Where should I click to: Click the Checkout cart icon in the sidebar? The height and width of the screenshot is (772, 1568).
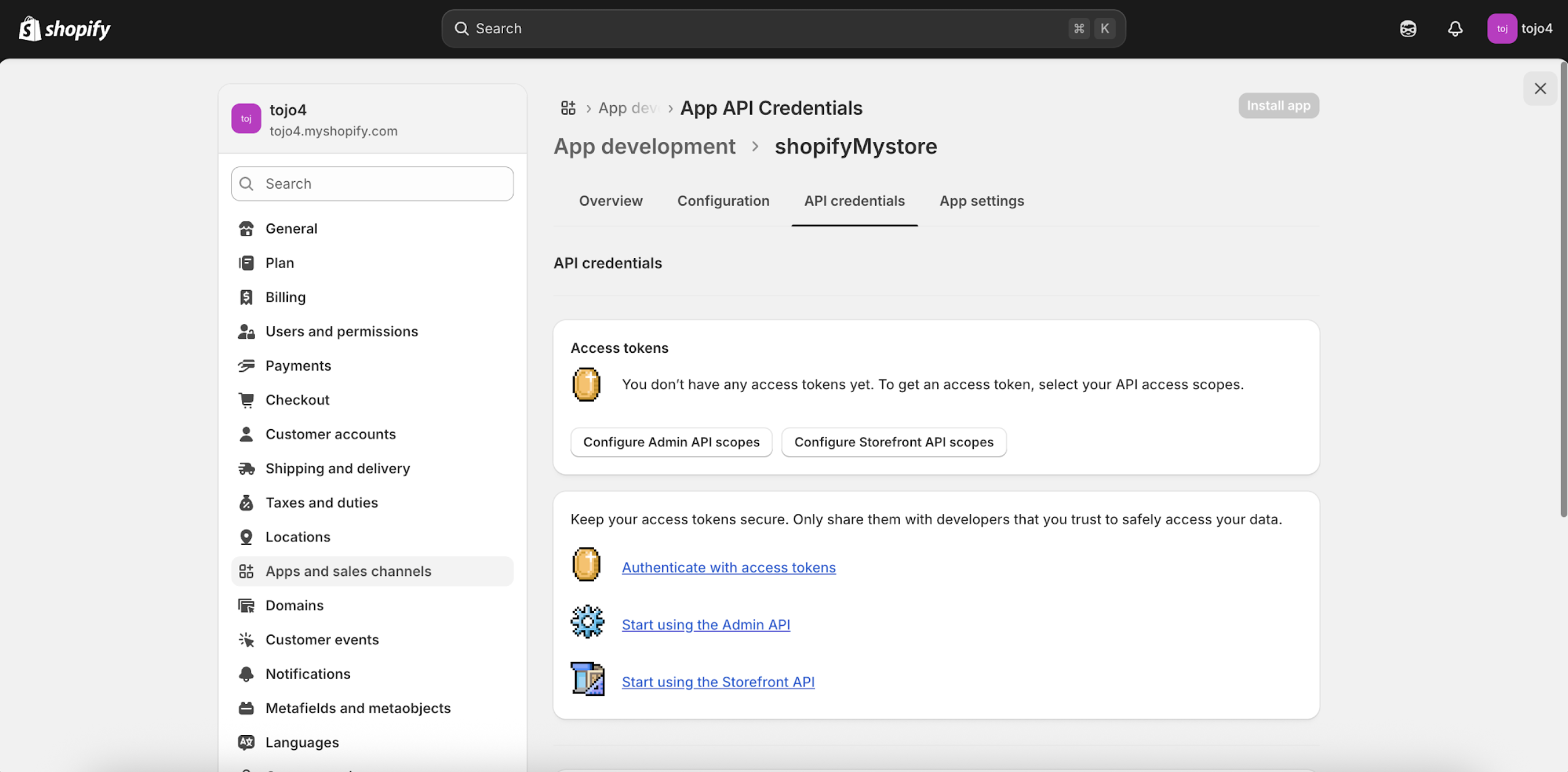[x=246, y=400]
